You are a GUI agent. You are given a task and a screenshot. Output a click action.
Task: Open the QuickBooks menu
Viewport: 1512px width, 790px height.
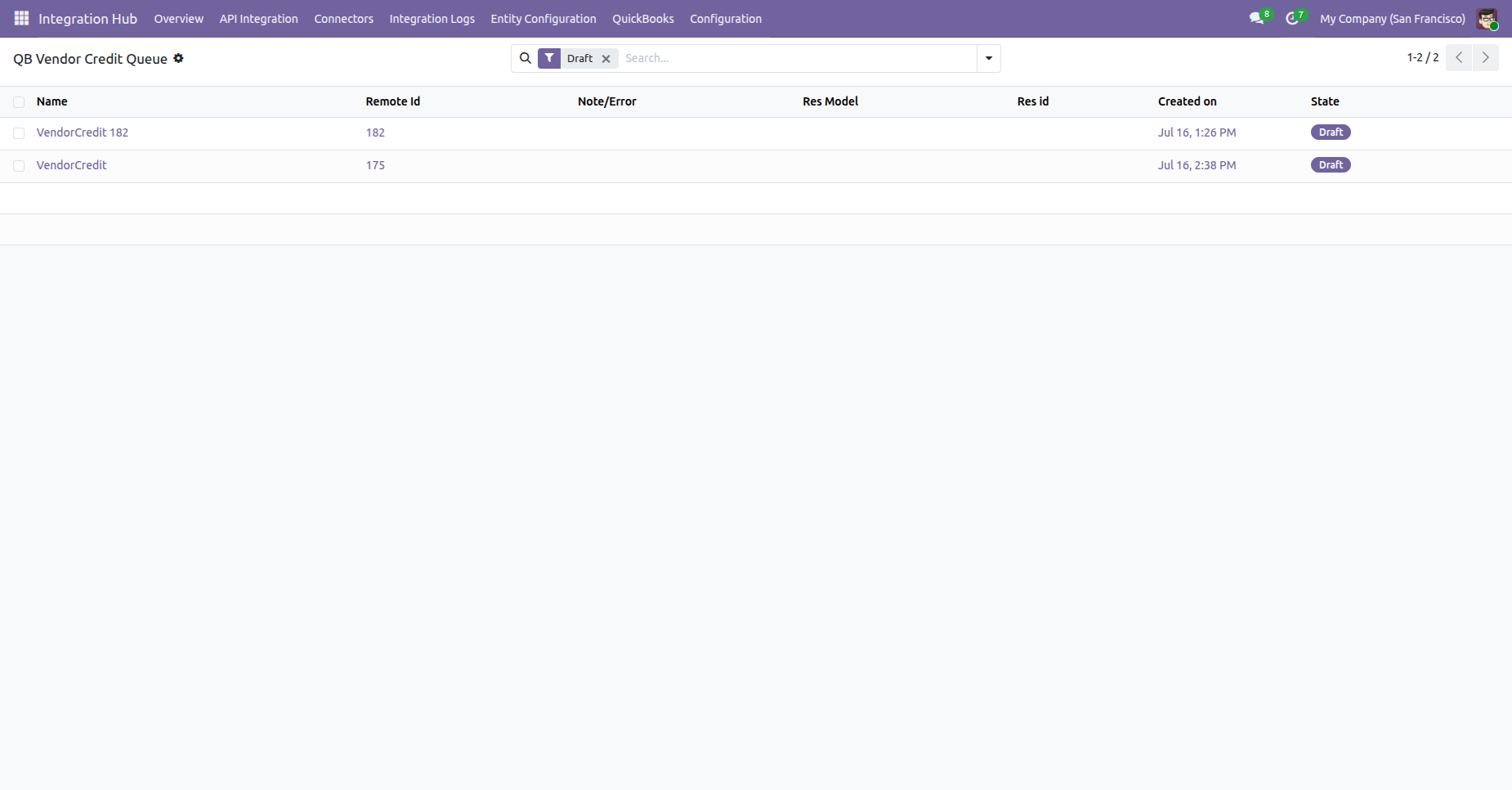click(x=643, y=19)
